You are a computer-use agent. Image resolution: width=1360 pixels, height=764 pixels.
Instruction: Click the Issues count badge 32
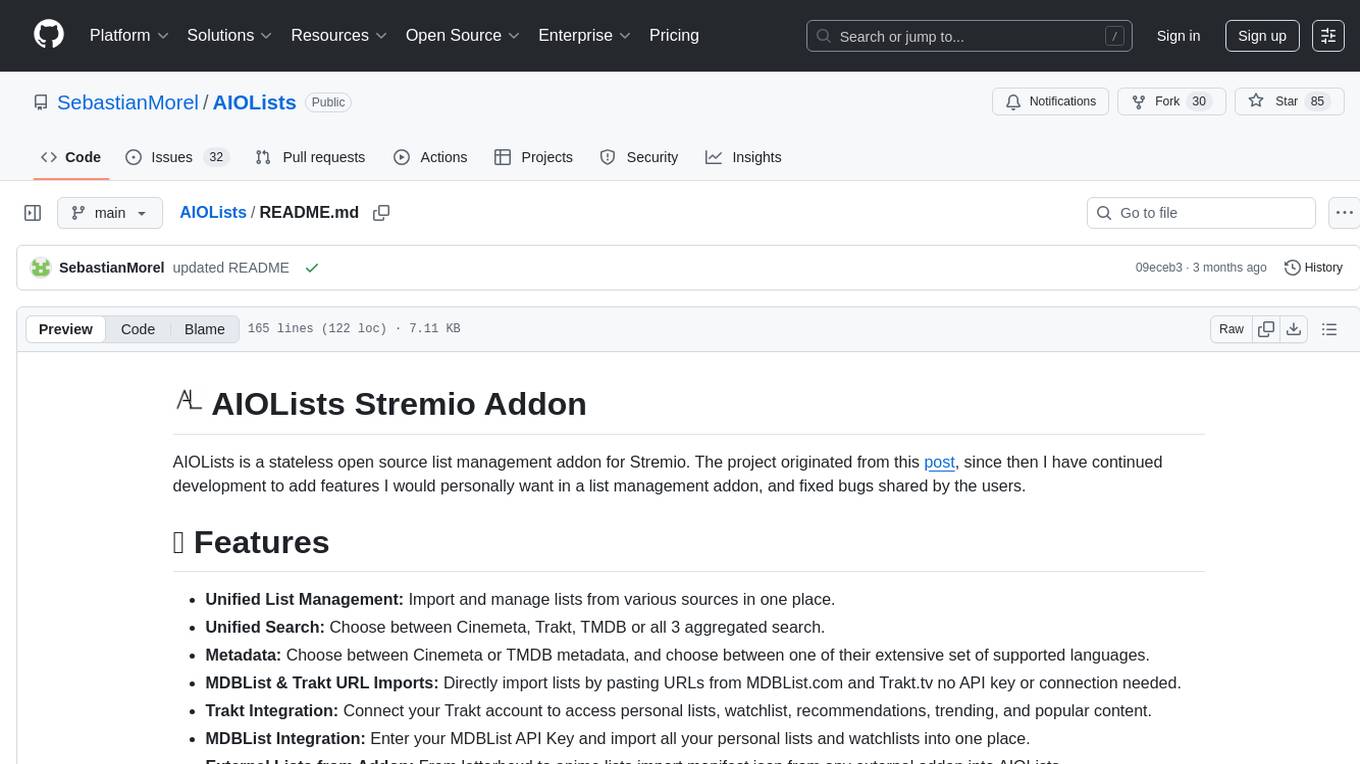[x=216, y=157]
